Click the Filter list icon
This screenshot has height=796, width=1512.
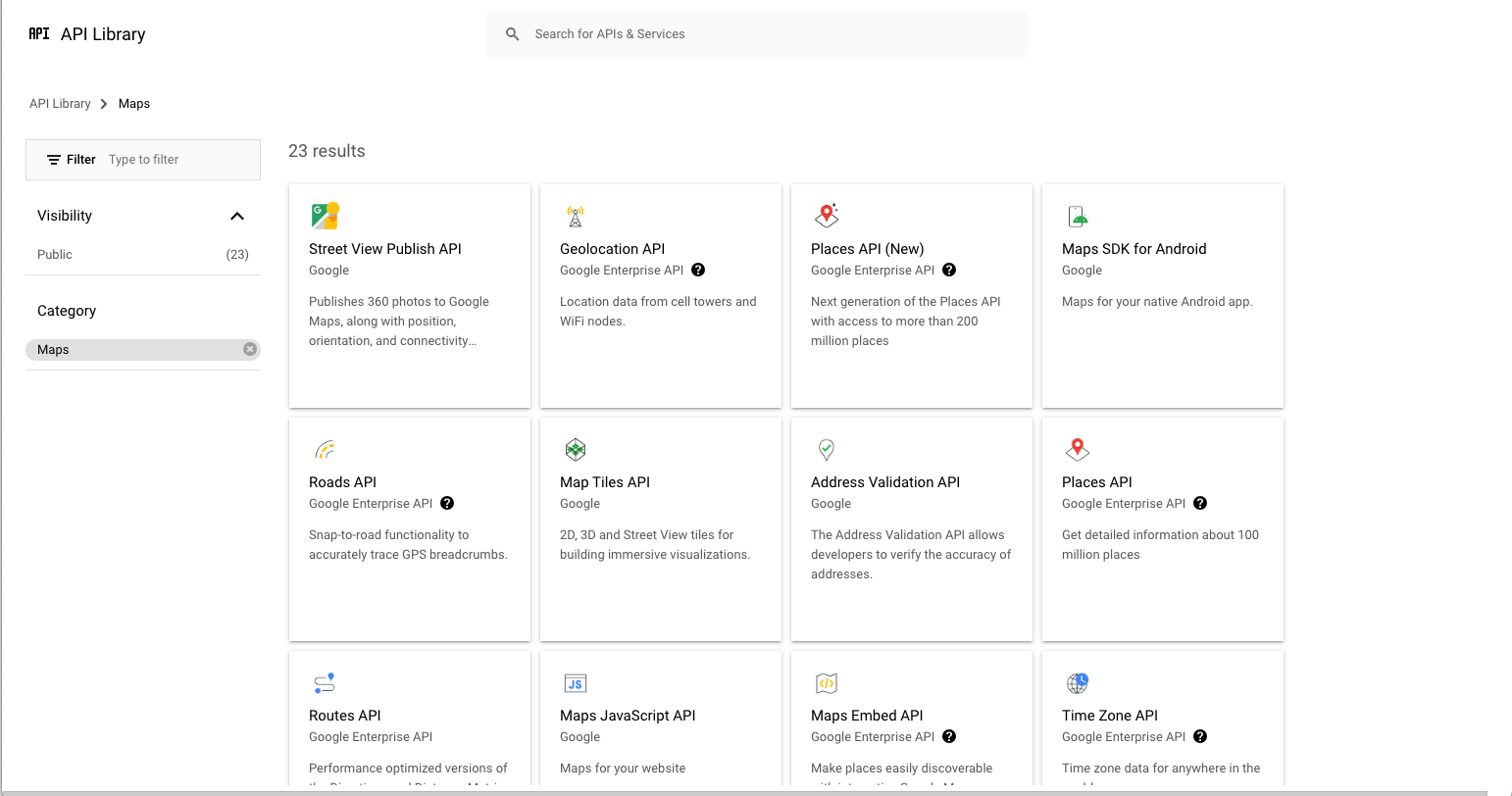coord(54,160)
